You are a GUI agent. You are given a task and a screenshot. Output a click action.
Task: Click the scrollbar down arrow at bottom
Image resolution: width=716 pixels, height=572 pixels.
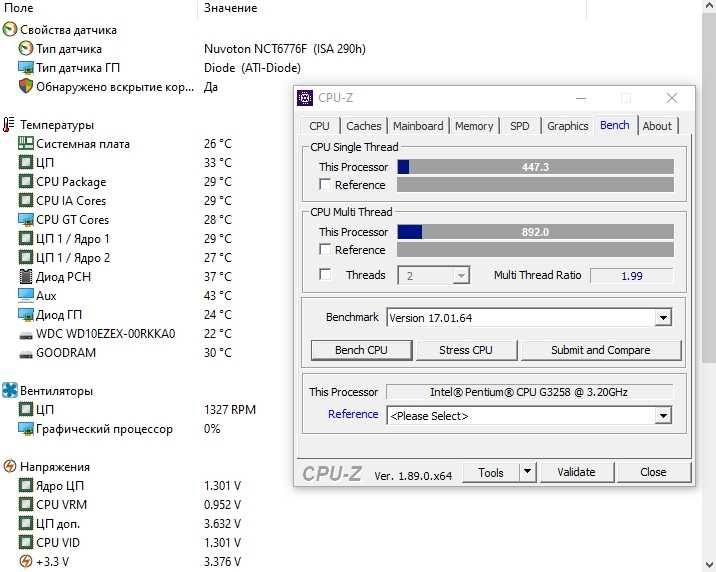709,564
